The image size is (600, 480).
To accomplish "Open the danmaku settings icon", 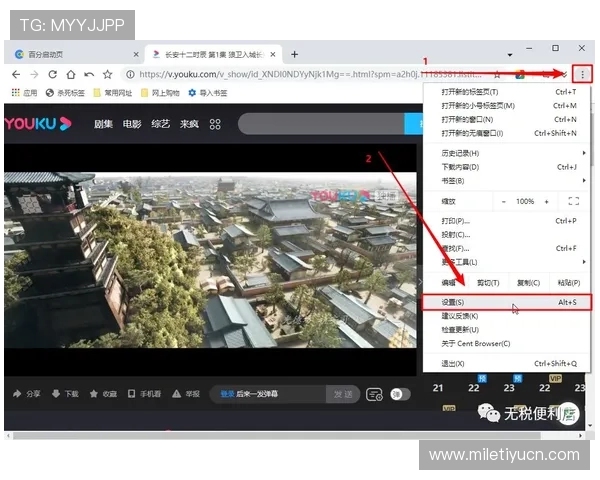I will (x=374, y=394).
